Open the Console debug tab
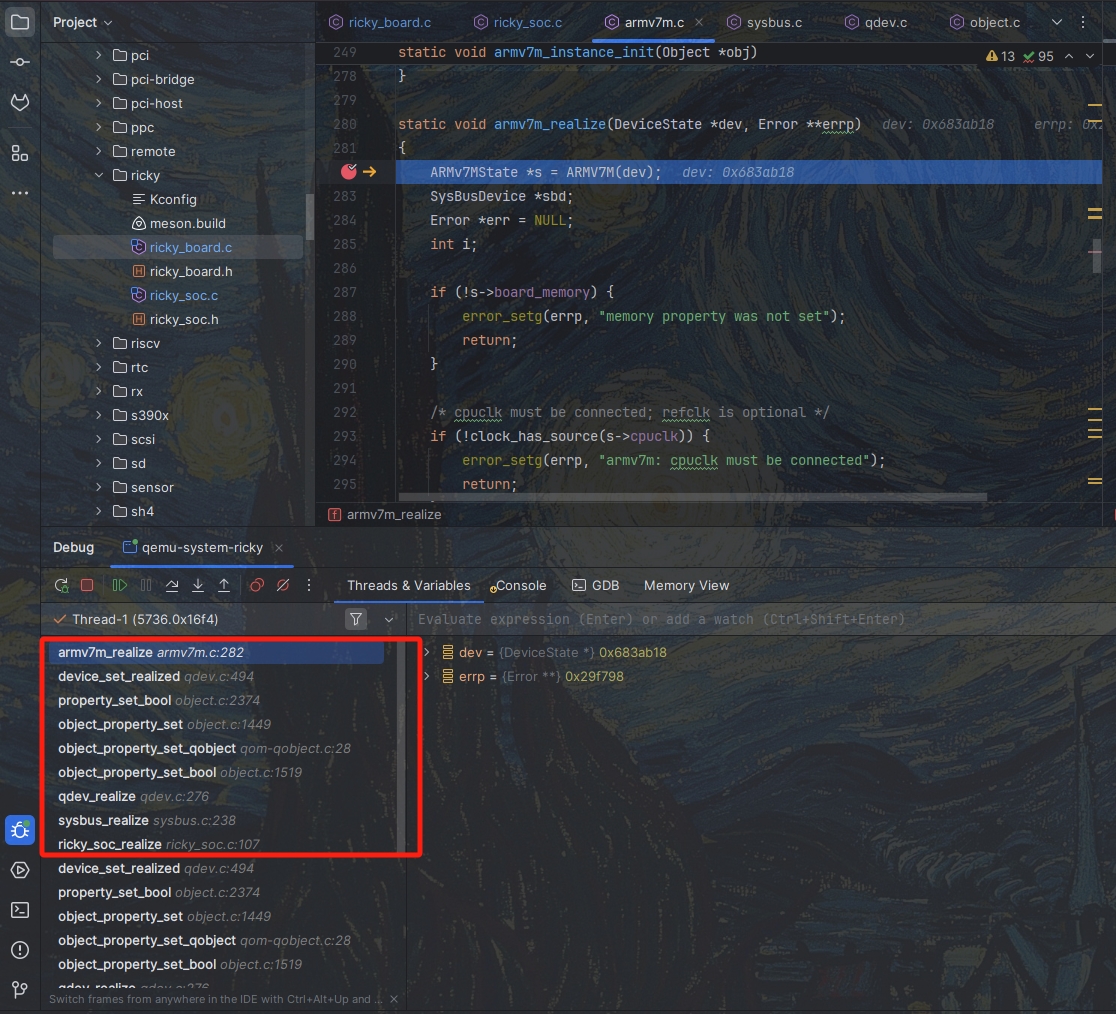This screenshot has width=1116, height=1014. (518, 586)
